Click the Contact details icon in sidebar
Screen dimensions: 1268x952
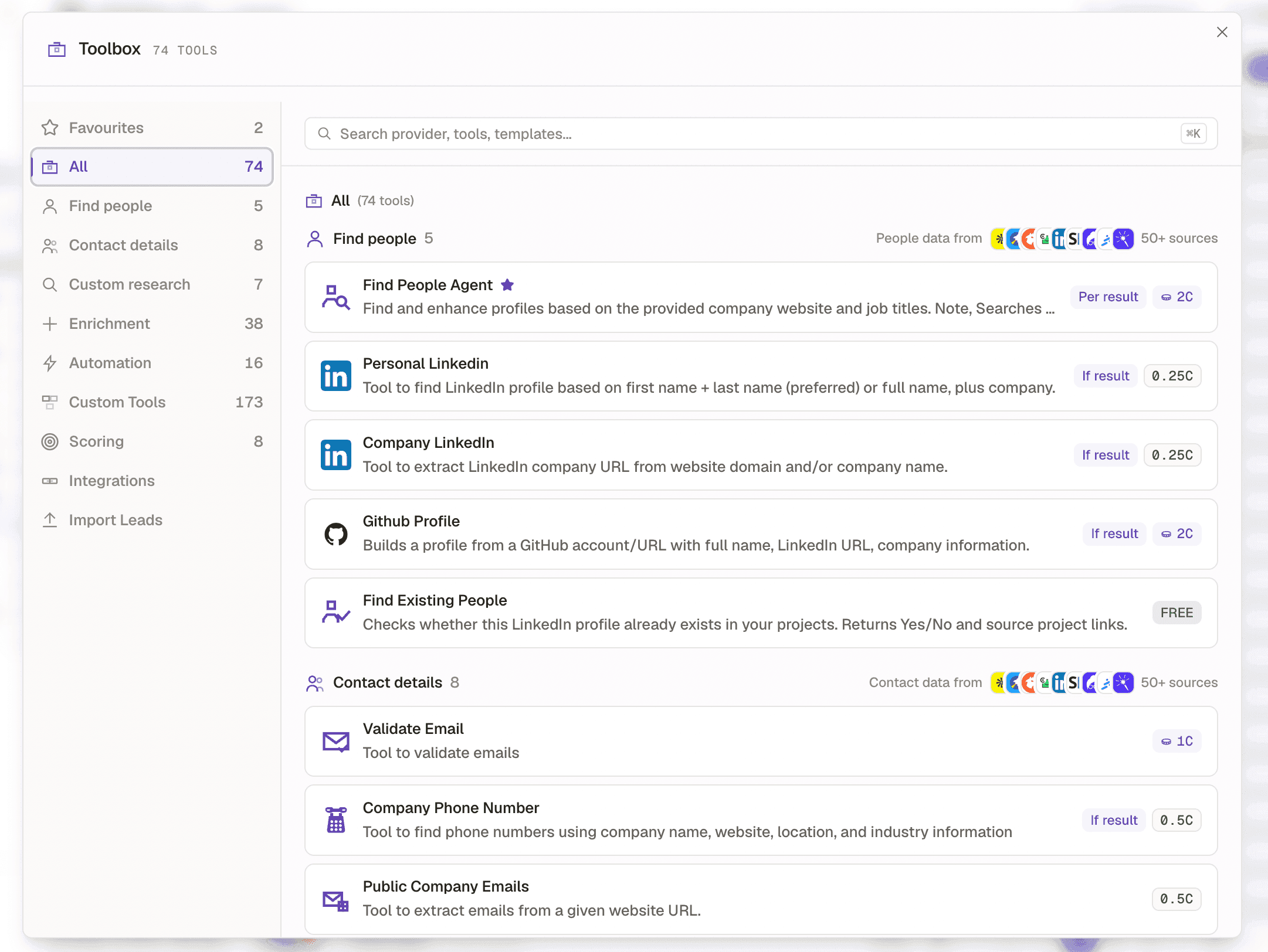point(50,245)
